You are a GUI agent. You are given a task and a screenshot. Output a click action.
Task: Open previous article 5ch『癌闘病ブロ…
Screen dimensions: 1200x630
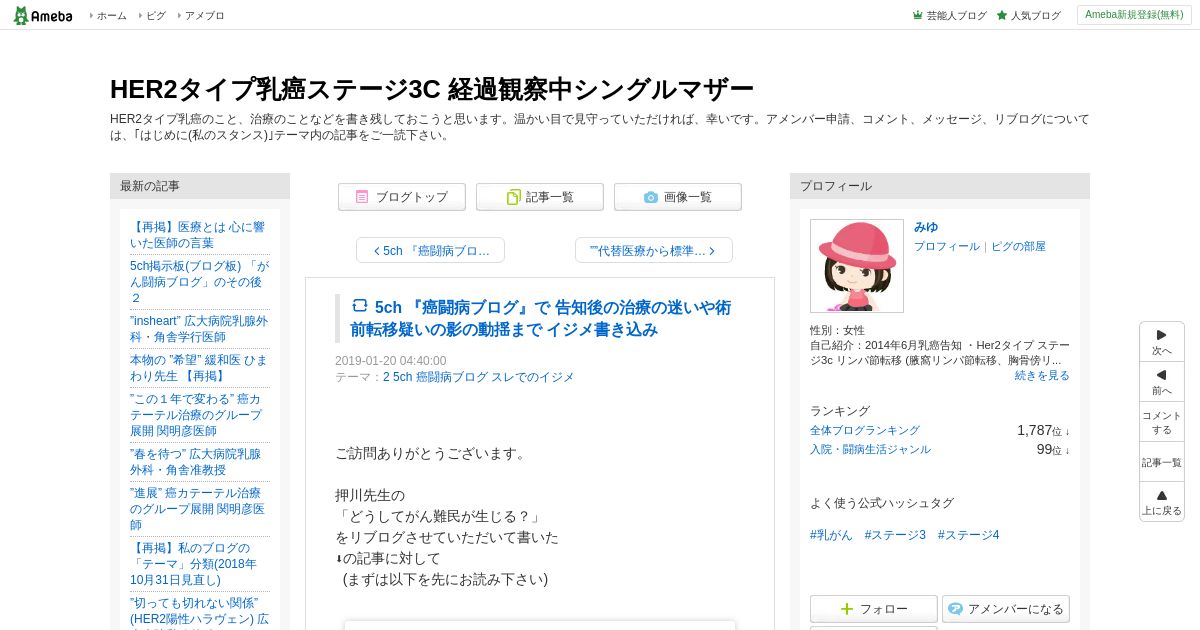(x=430, y=250)
